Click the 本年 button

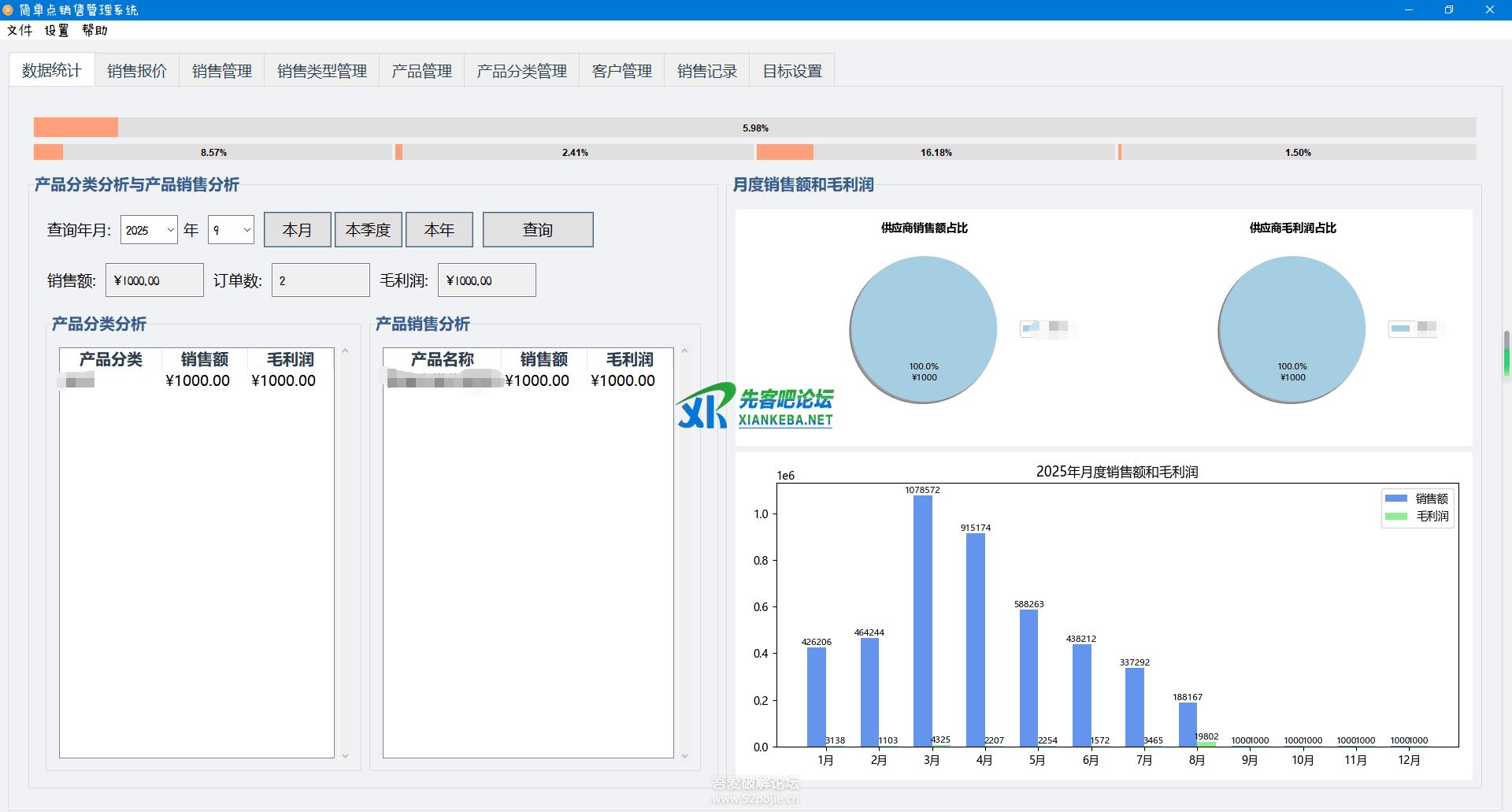[x=439, y=230]
